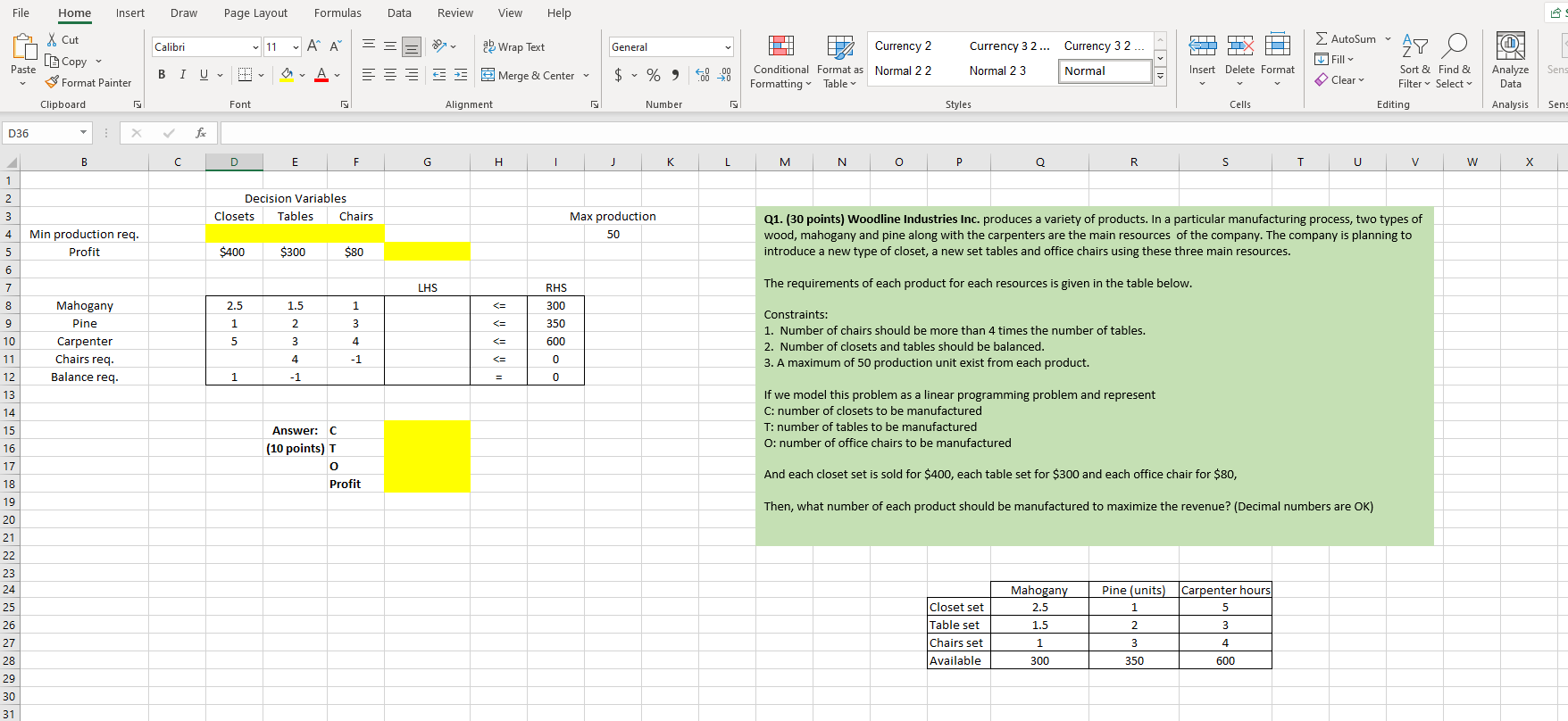Open the General number format dropdown
The height and width of the screenshot is (721, 1568).
pos(728,47)
